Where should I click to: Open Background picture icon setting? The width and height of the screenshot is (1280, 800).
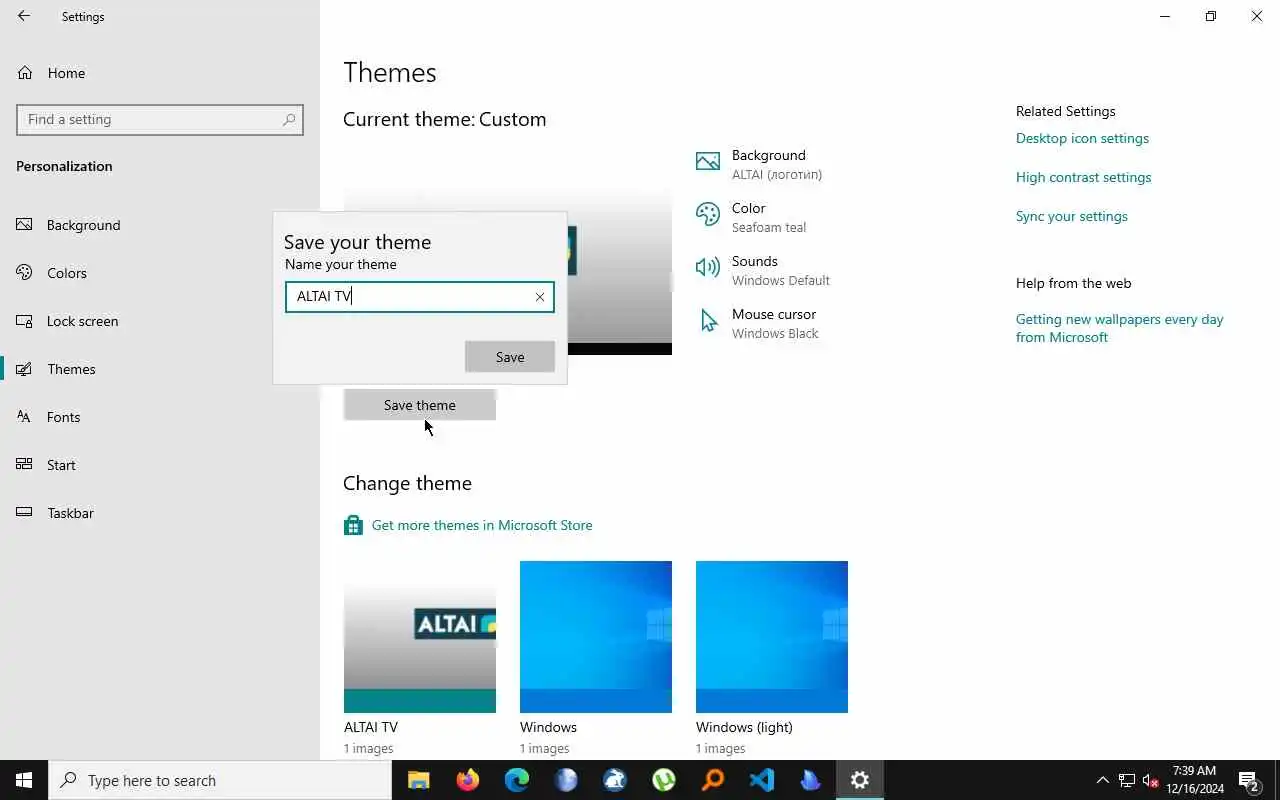pyautogui.click(x=708, y=162)
